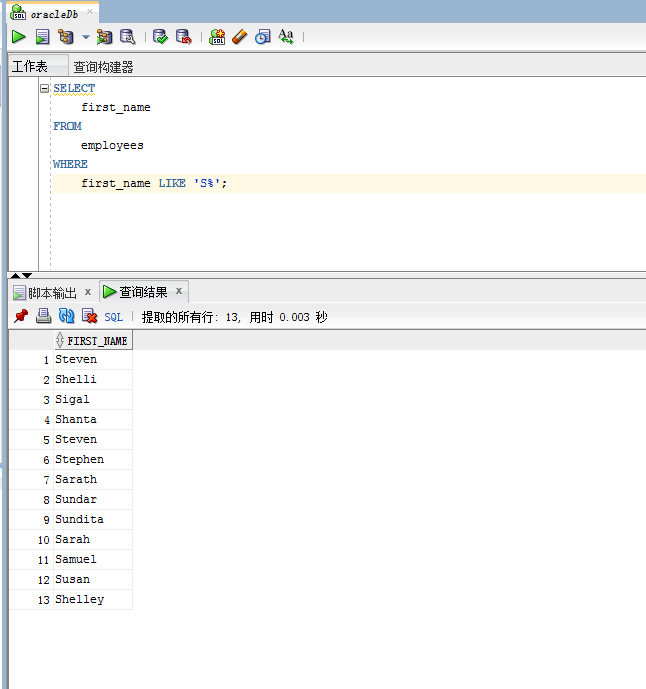The image size is (646, 689).
Task: Select the Susan cell in row 12
Action: point(93,579)
